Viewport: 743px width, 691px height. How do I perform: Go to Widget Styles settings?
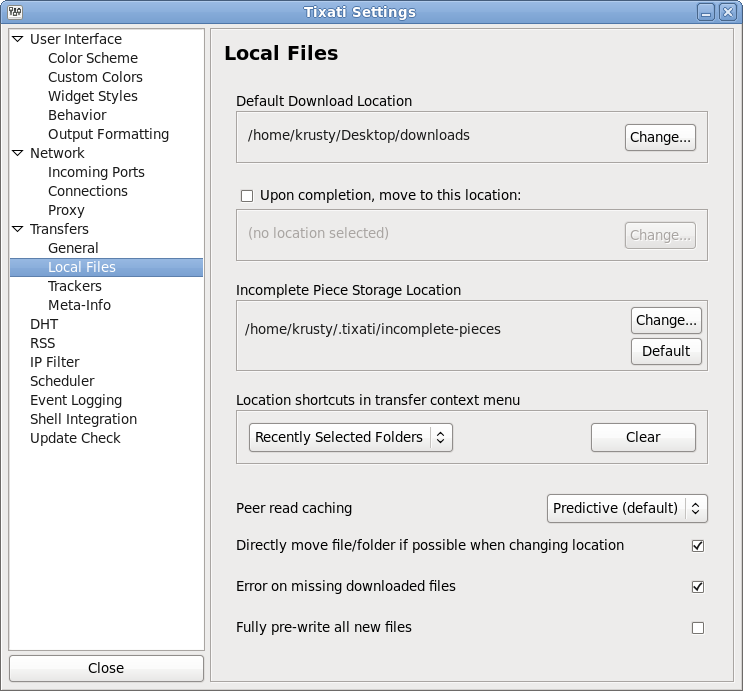coord(93,96)
